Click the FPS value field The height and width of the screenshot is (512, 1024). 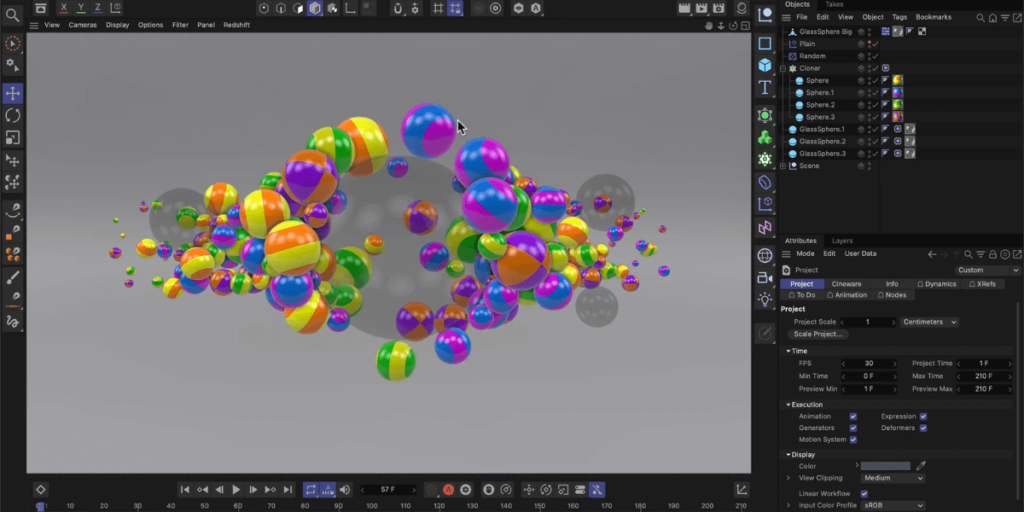point(869,363)
